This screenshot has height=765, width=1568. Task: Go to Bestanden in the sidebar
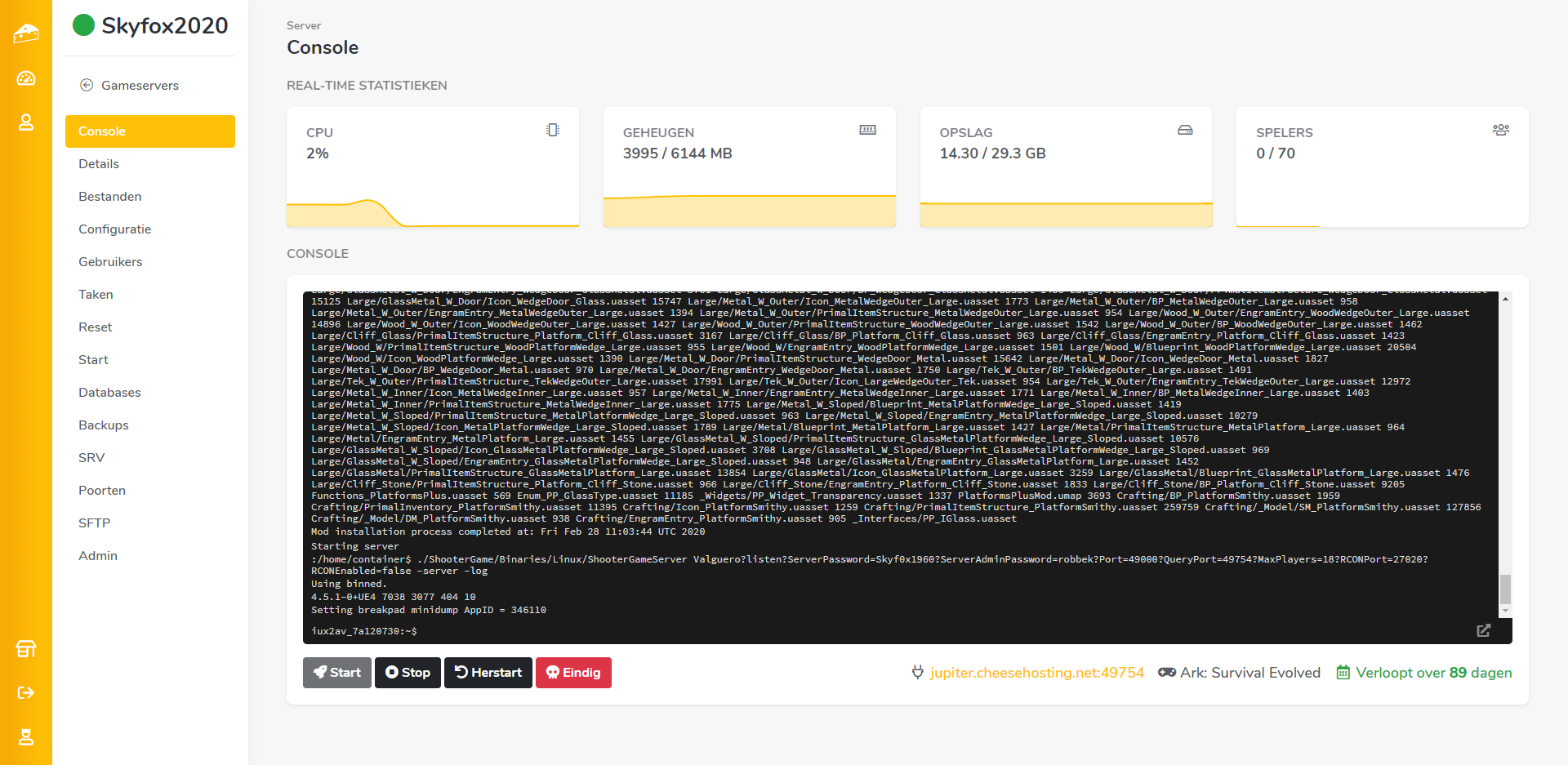pos(110,197)
